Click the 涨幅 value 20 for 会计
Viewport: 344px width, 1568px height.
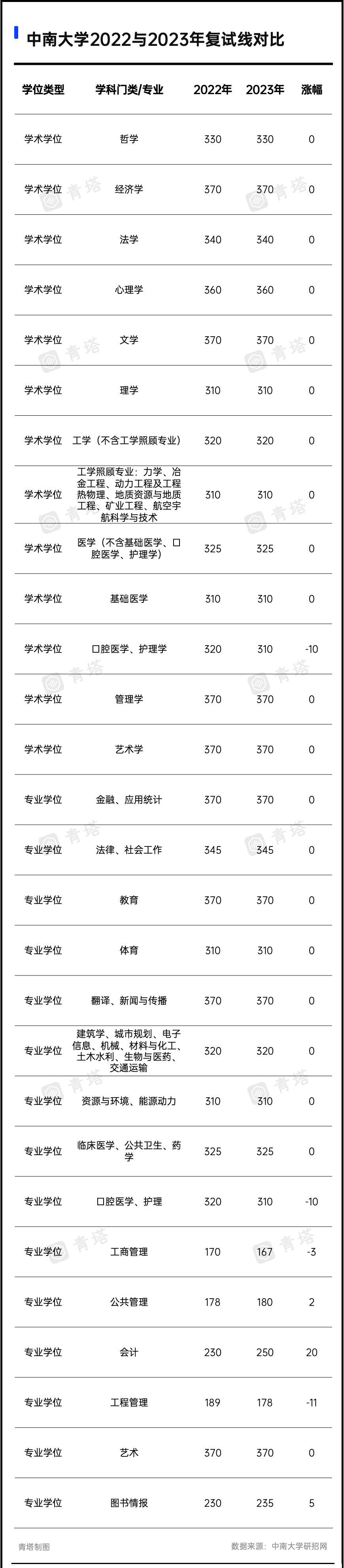pyautogui.click(x=312, y=1352)
